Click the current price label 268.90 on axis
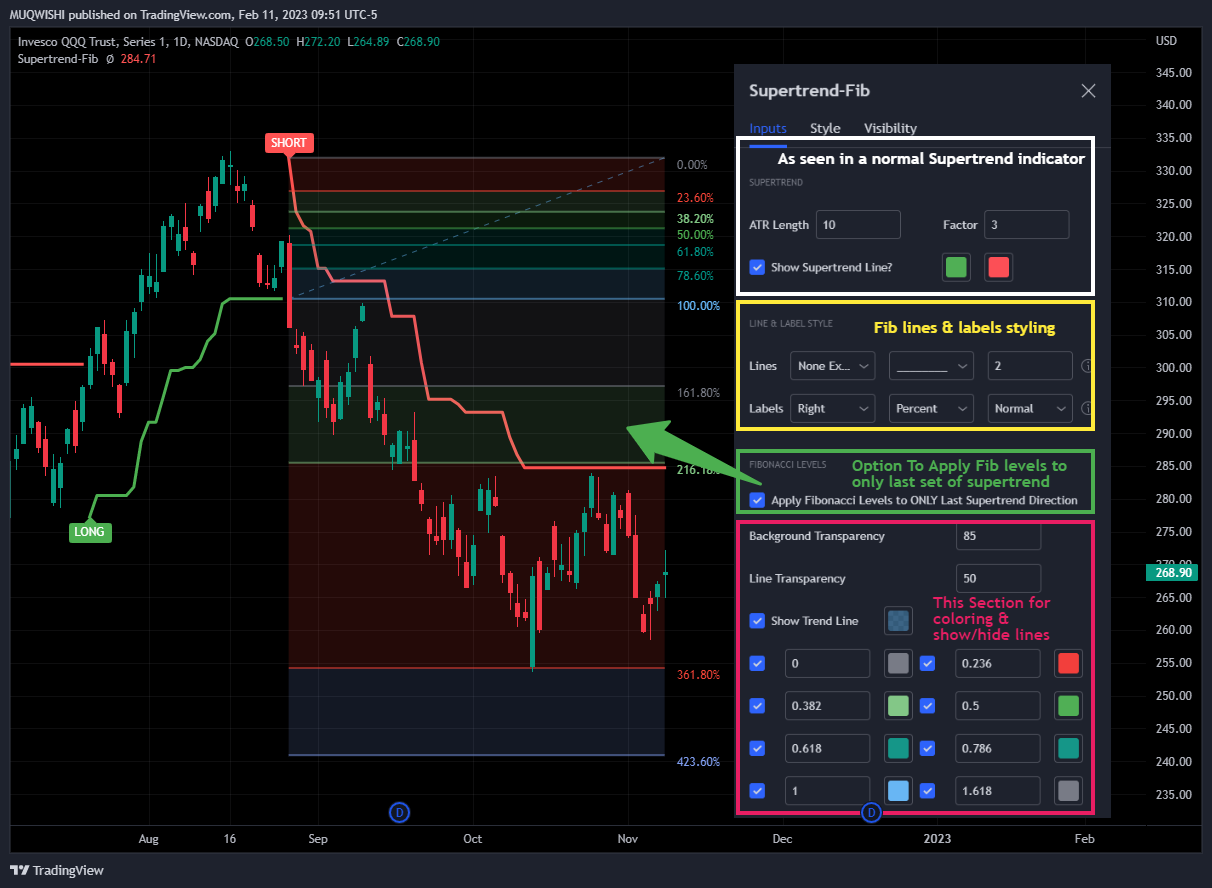The image size is (1212, 888). [1174, 572]
